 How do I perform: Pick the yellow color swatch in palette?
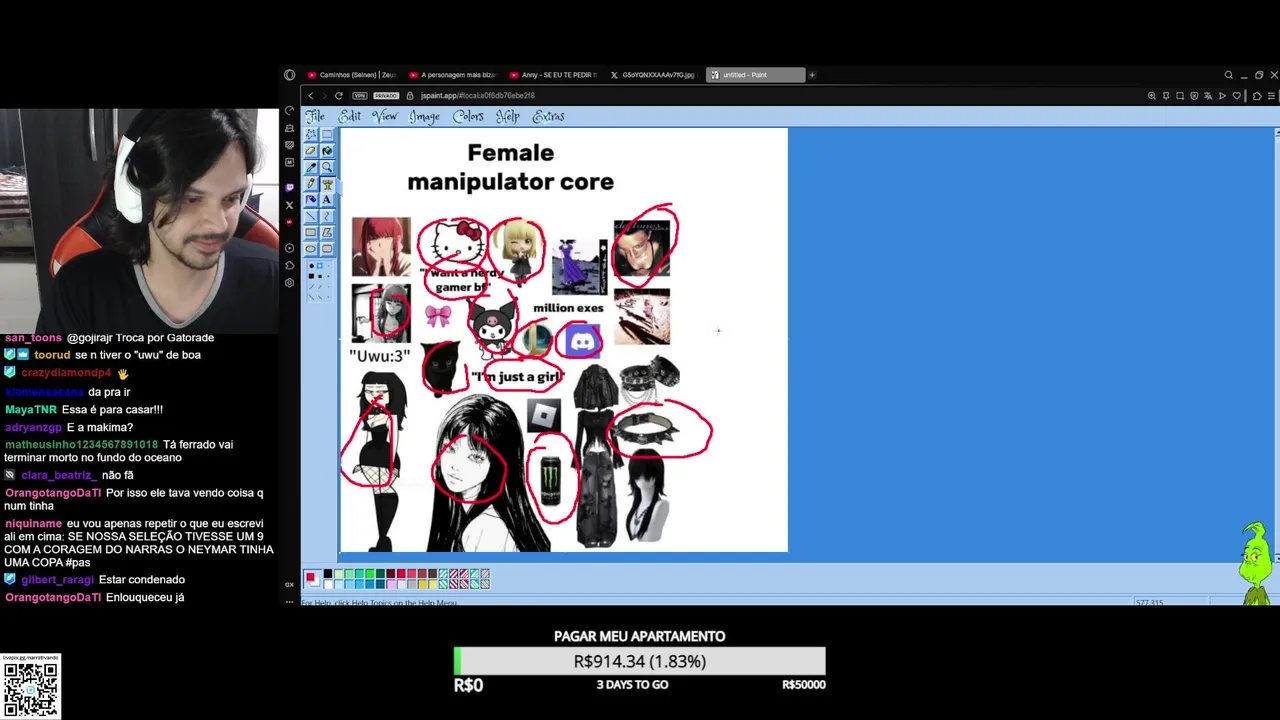(x=434, y=584)
